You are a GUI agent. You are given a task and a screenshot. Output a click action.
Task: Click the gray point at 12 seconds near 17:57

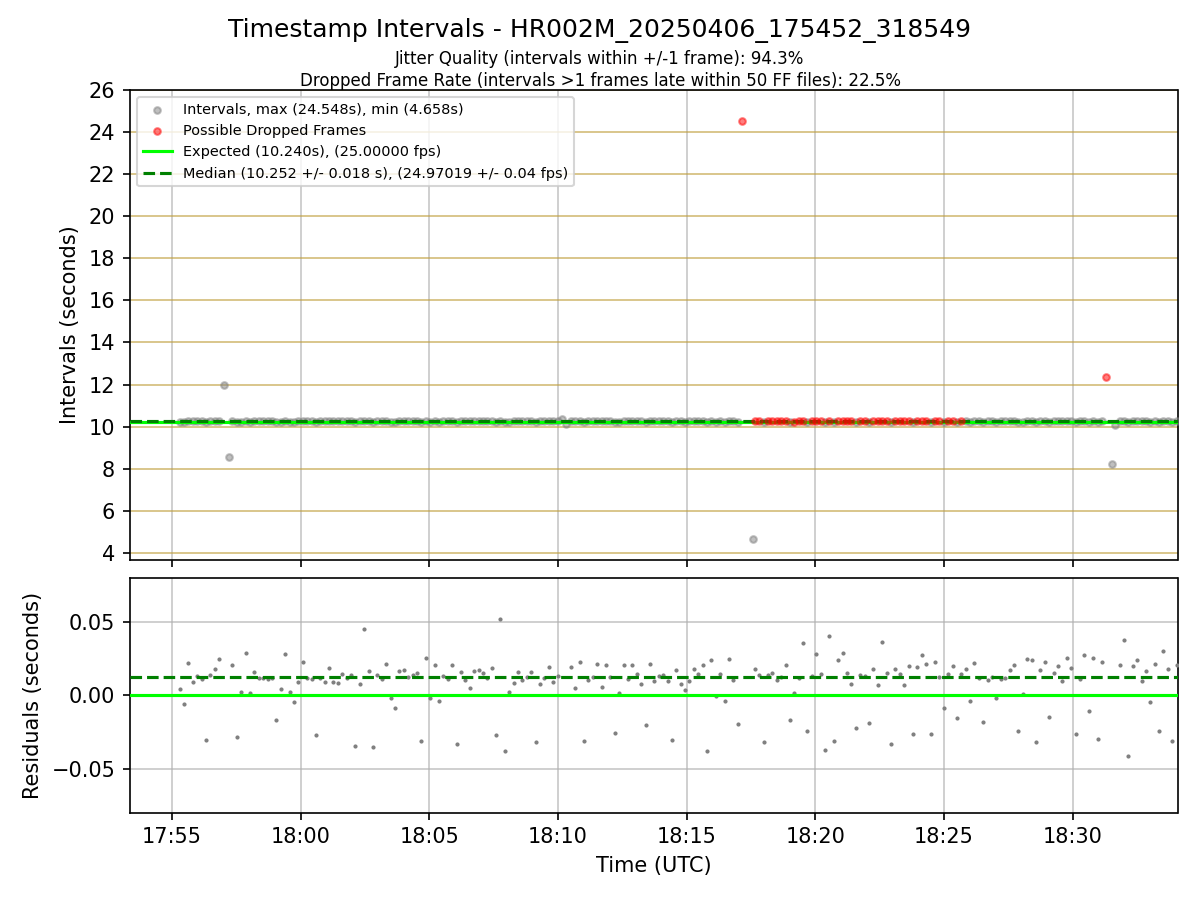point(224,385)
